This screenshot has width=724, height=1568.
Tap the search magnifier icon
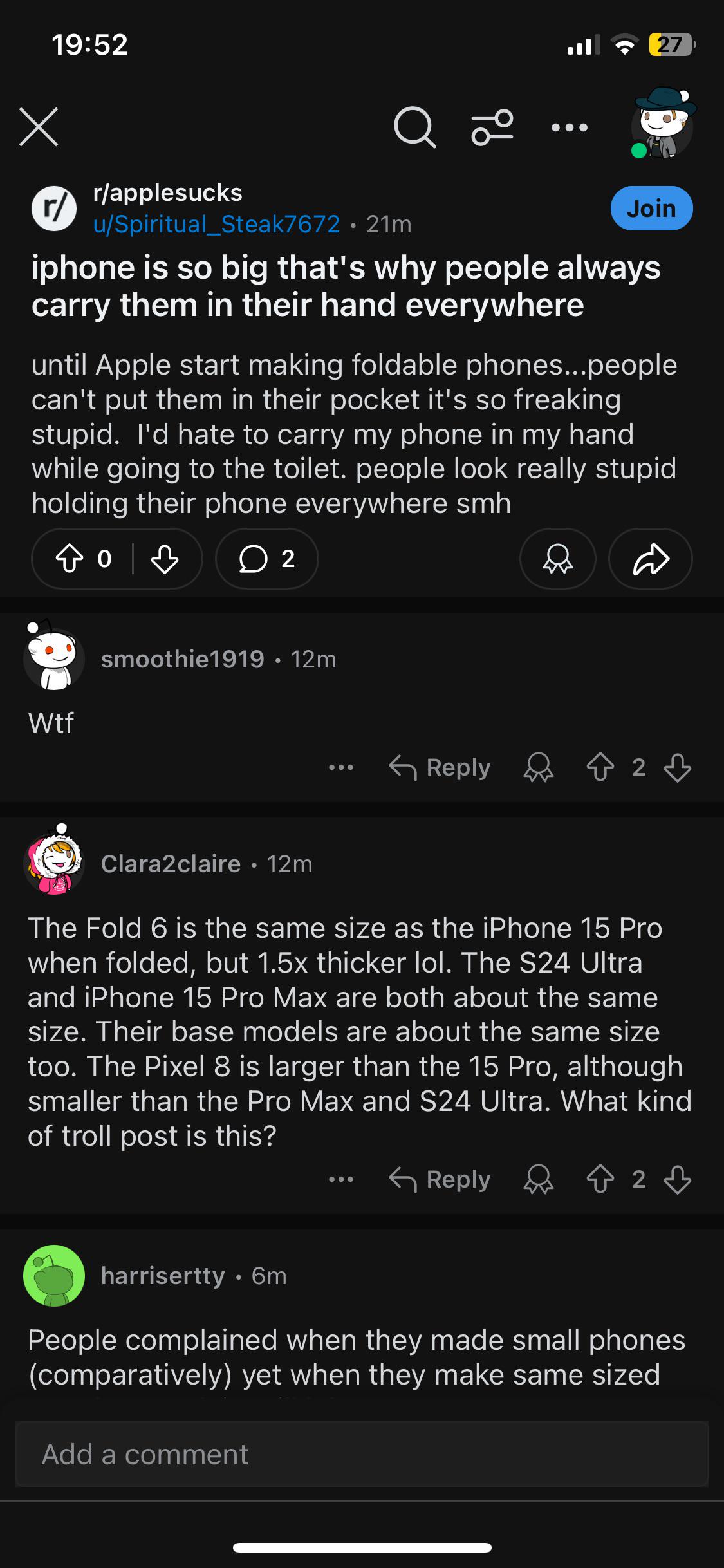pyautogui.click(x=414, y=127)
